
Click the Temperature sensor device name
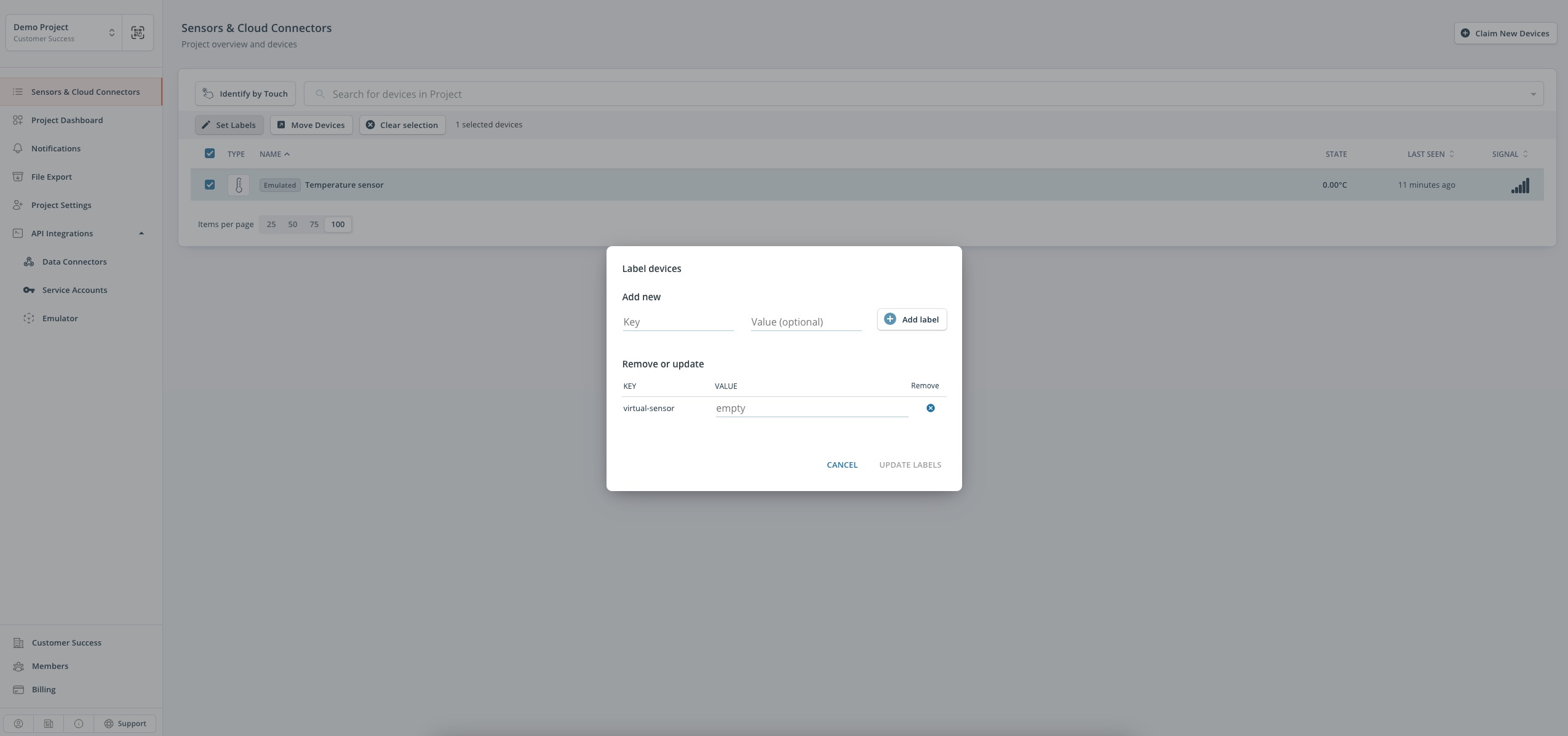click(x=344, y=185)
